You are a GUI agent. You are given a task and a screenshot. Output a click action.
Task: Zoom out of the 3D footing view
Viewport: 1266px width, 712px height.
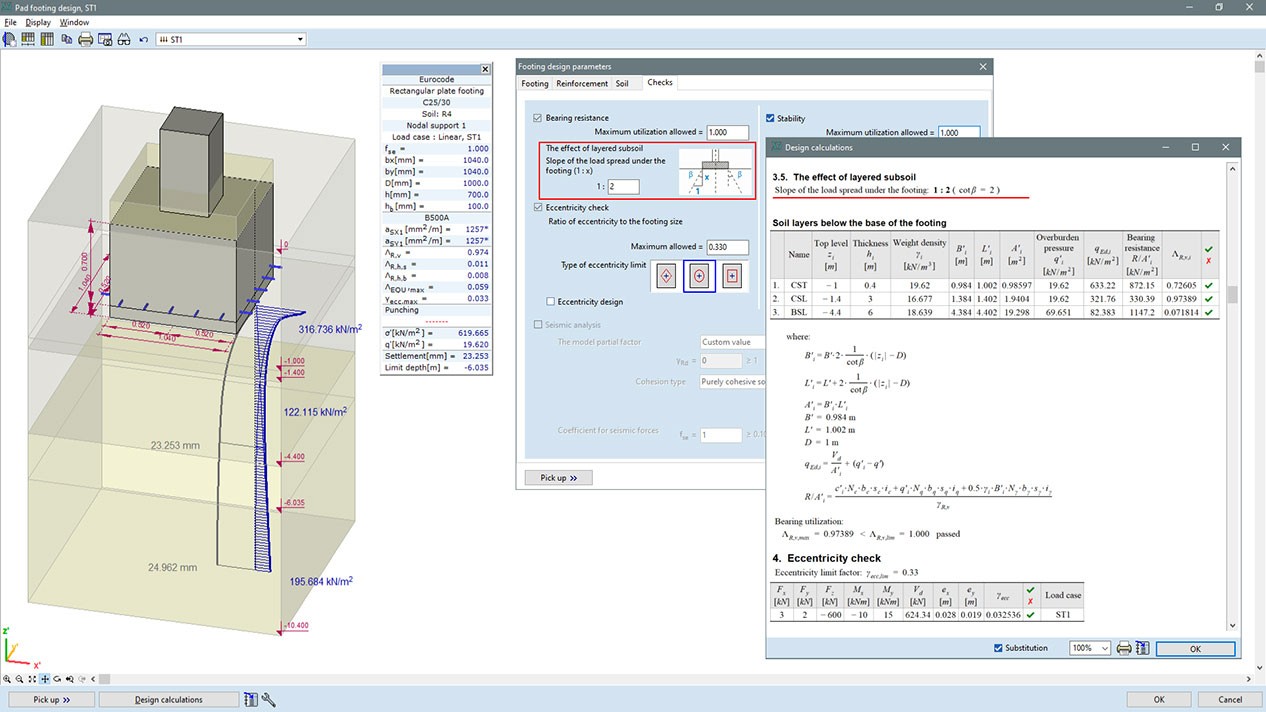pos(19,679)
